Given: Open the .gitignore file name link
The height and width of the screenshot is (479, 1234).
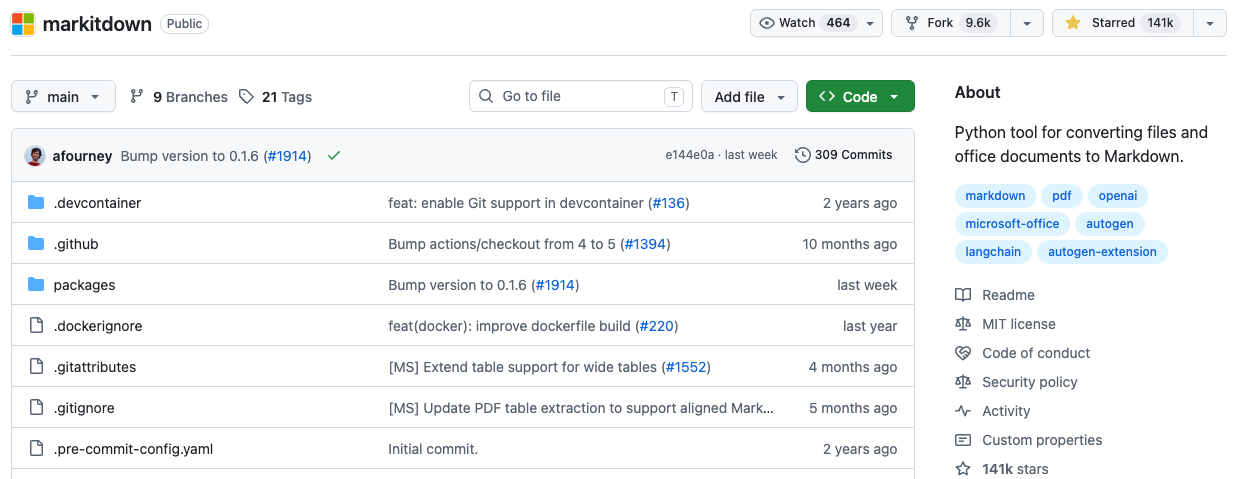Looking at the screenshot, I should tap(84, 408).
